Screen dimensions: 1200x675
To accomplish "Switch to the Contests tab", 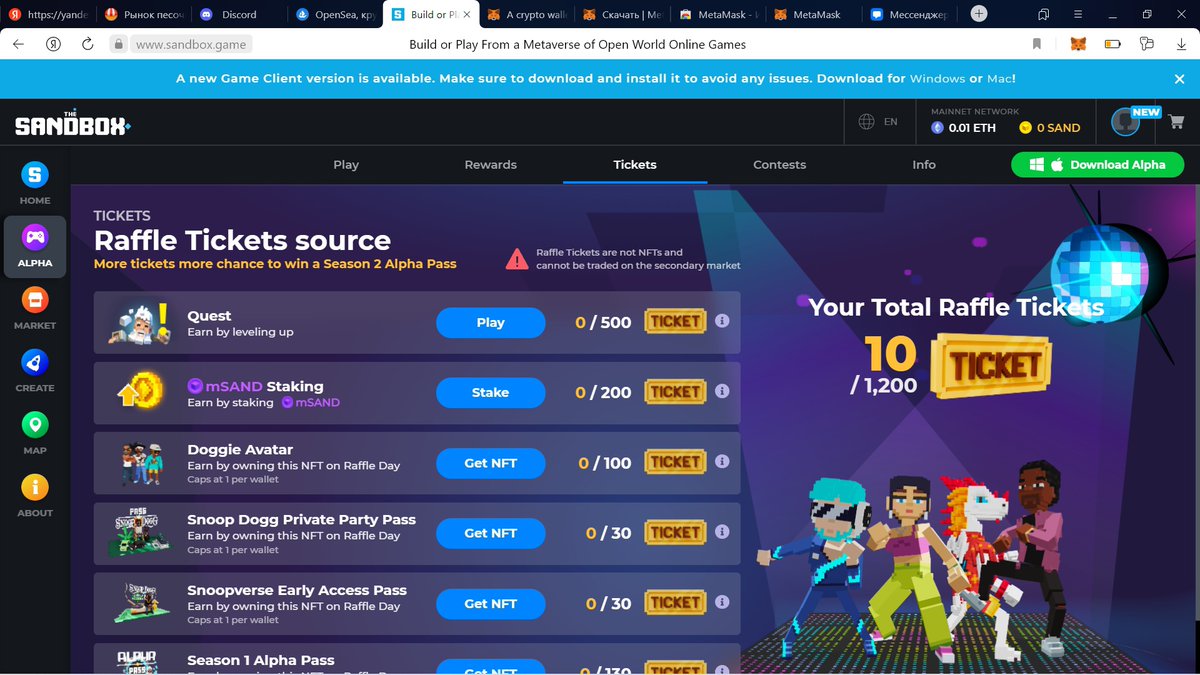I will [x=779, y=164].
